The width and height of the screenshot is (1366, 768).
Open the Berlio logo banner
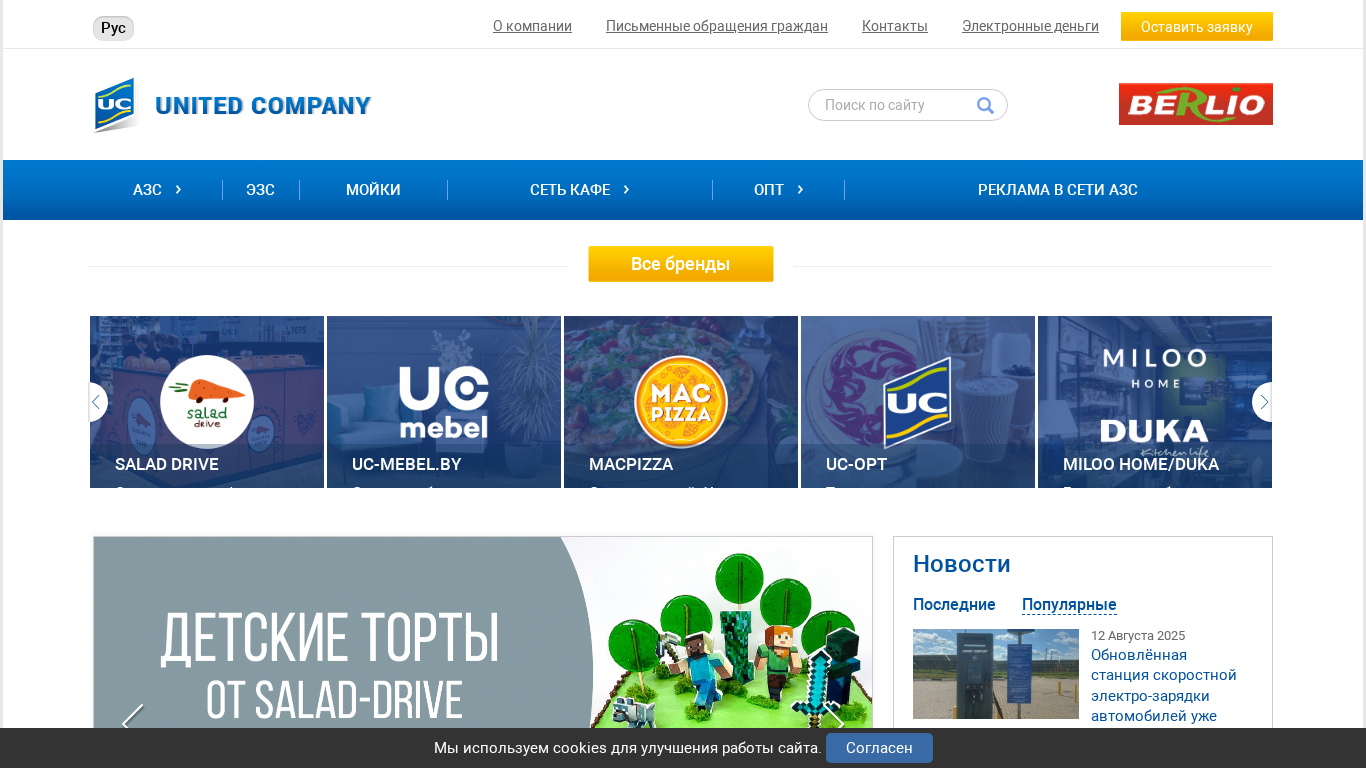point(1195,104)
